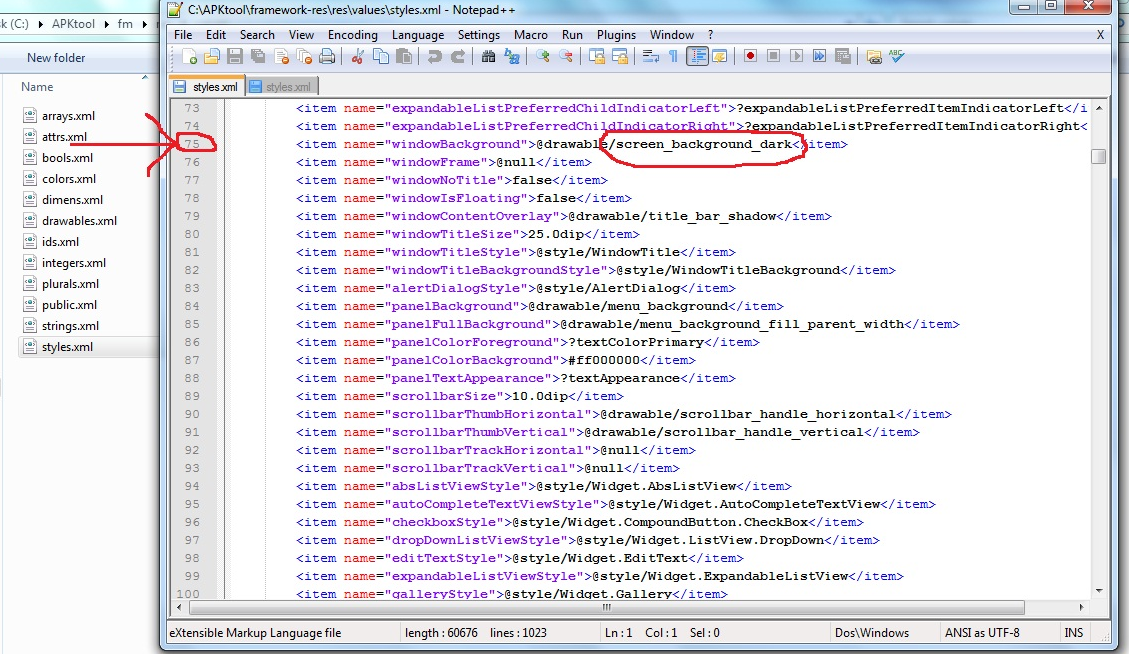
Task: Click the Save Recorded Macro icon
Action: (843, 56)
